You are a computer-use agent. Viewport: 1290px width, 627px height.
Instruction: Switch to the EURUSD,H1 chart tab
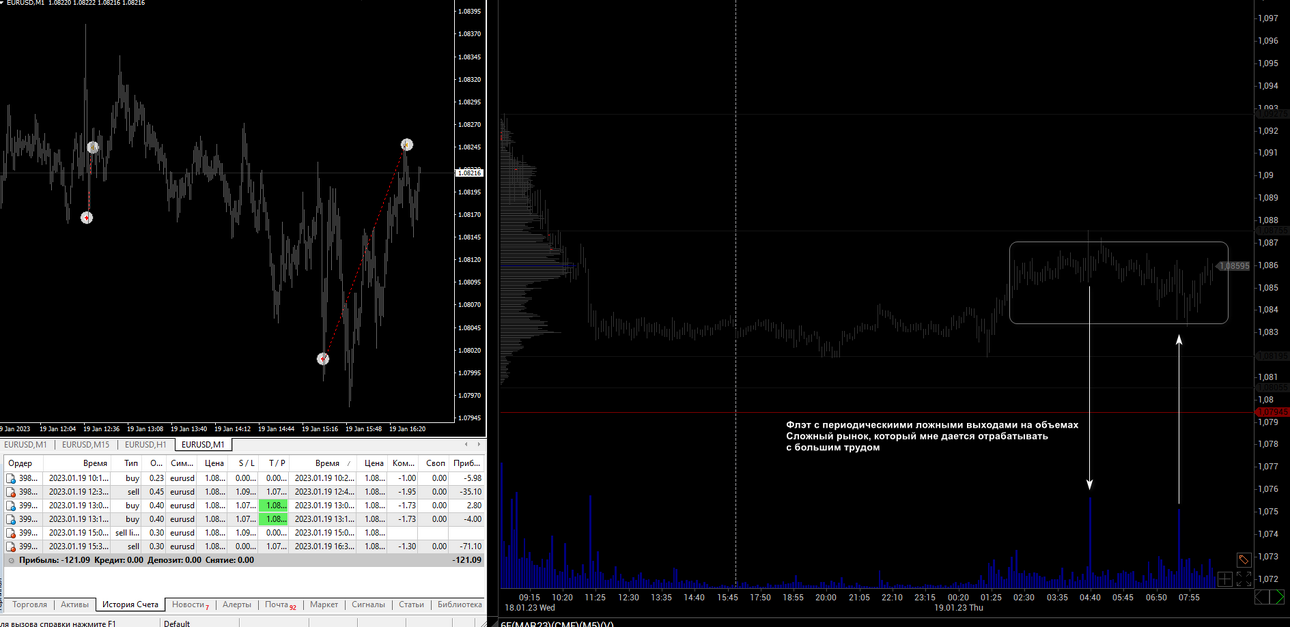point(145,445)
